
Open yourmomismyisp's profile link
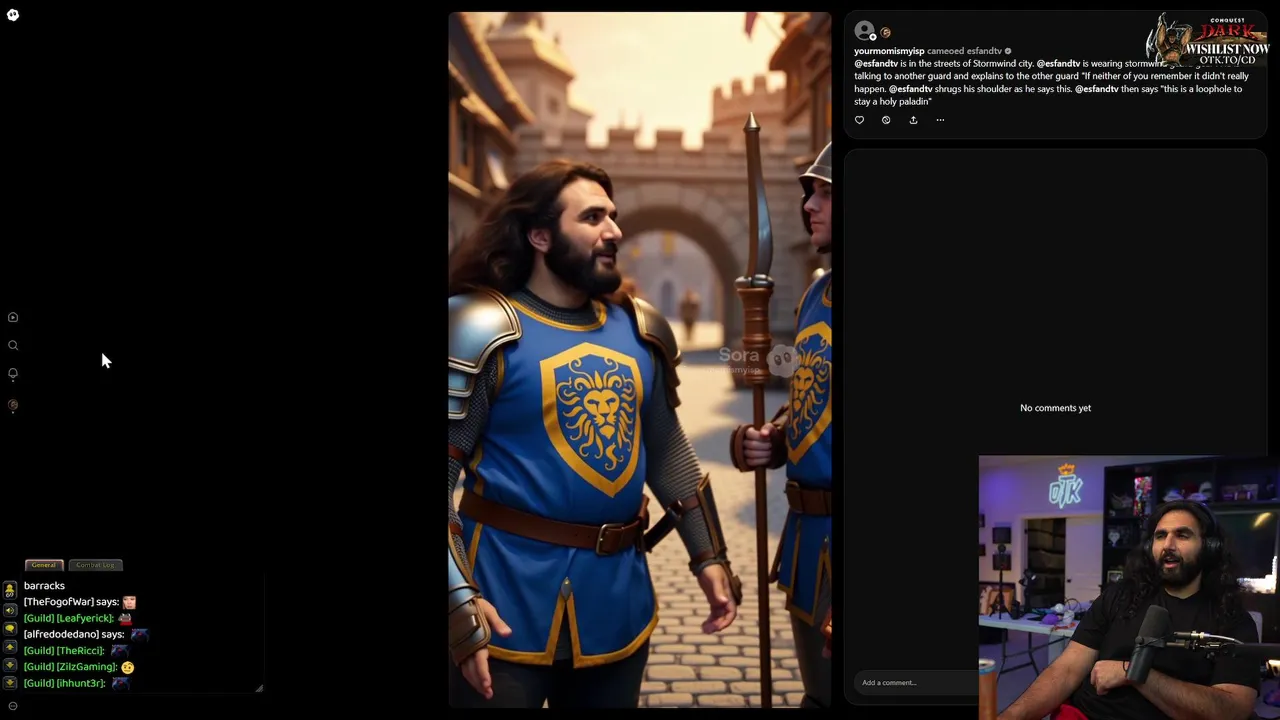pos(889,51)
